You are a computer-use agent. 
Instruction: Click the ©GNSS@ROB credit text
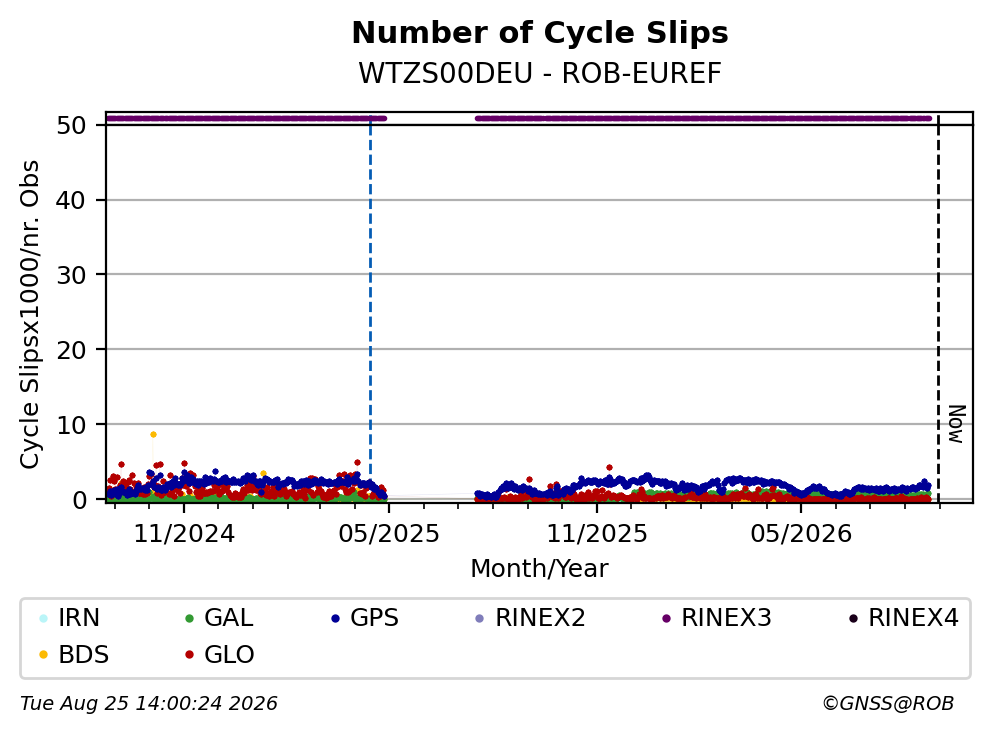pyautogui.click(x=888, y=704)
